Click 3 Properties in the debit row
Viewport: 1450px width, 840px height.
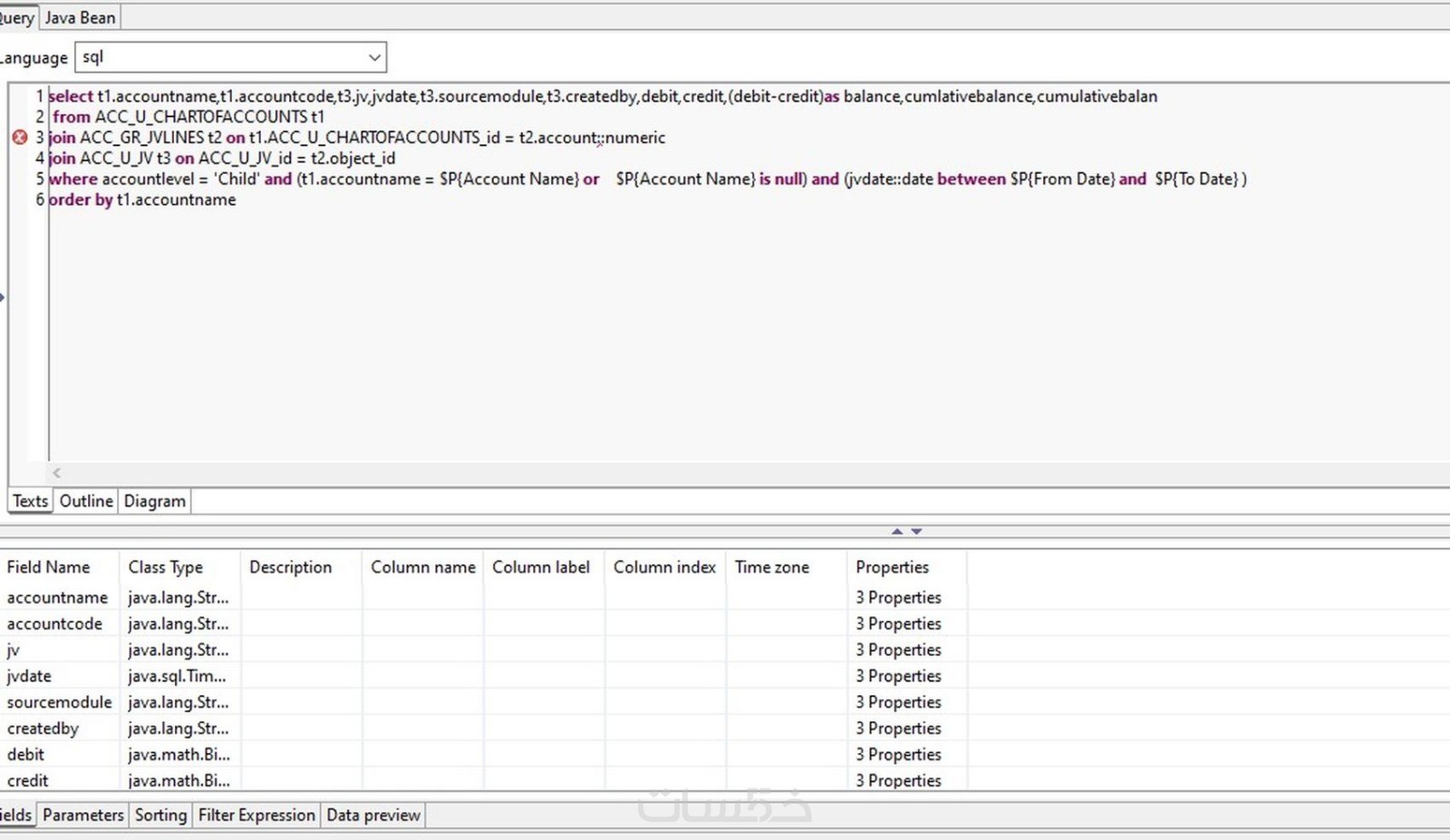[x=898, y=755]
